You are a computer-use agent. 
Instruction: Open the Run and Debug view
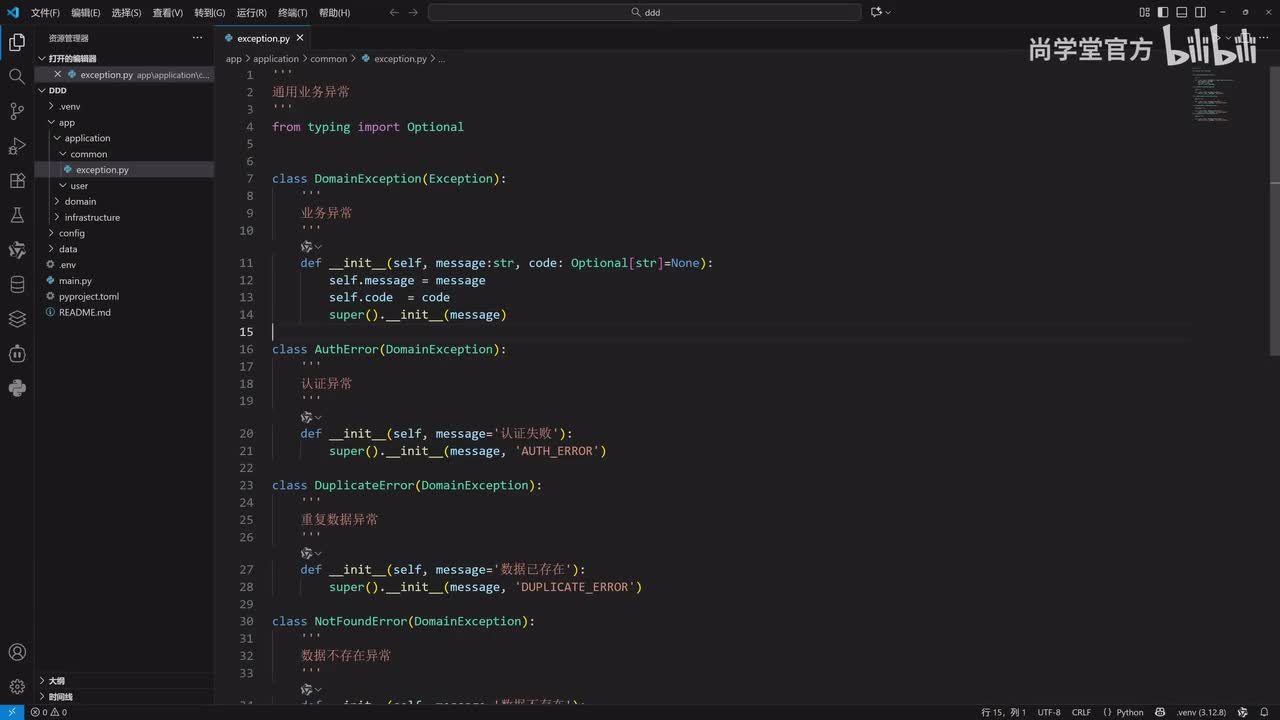click(17, 146)
